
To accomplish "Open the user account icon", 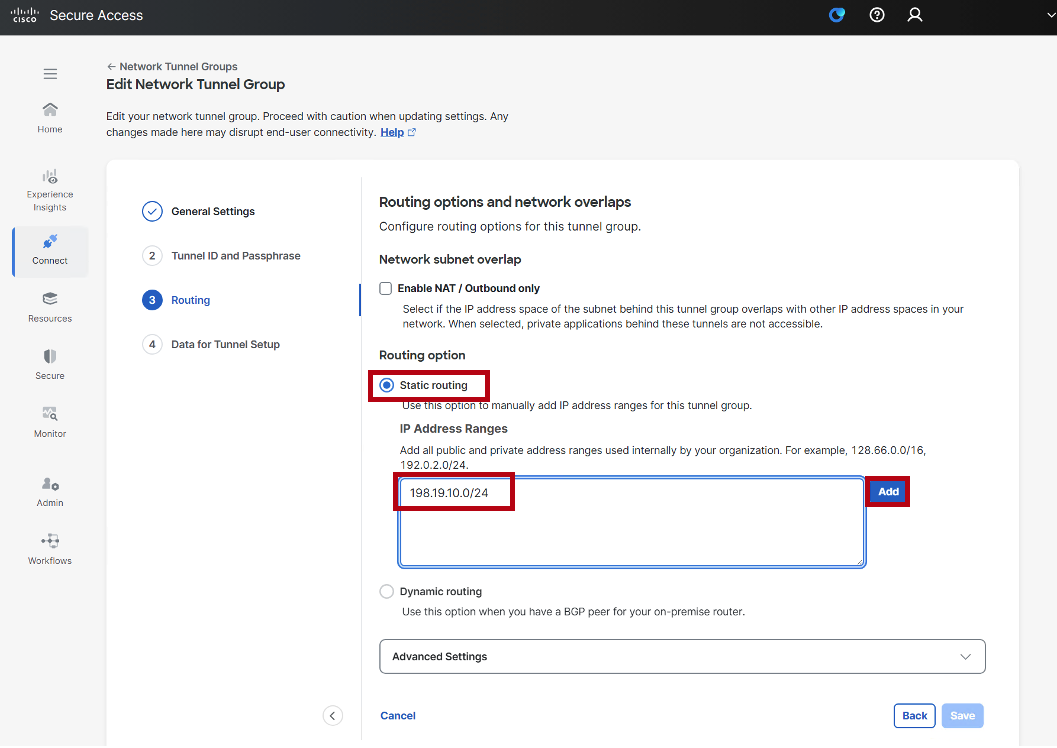I will point(915,15).
